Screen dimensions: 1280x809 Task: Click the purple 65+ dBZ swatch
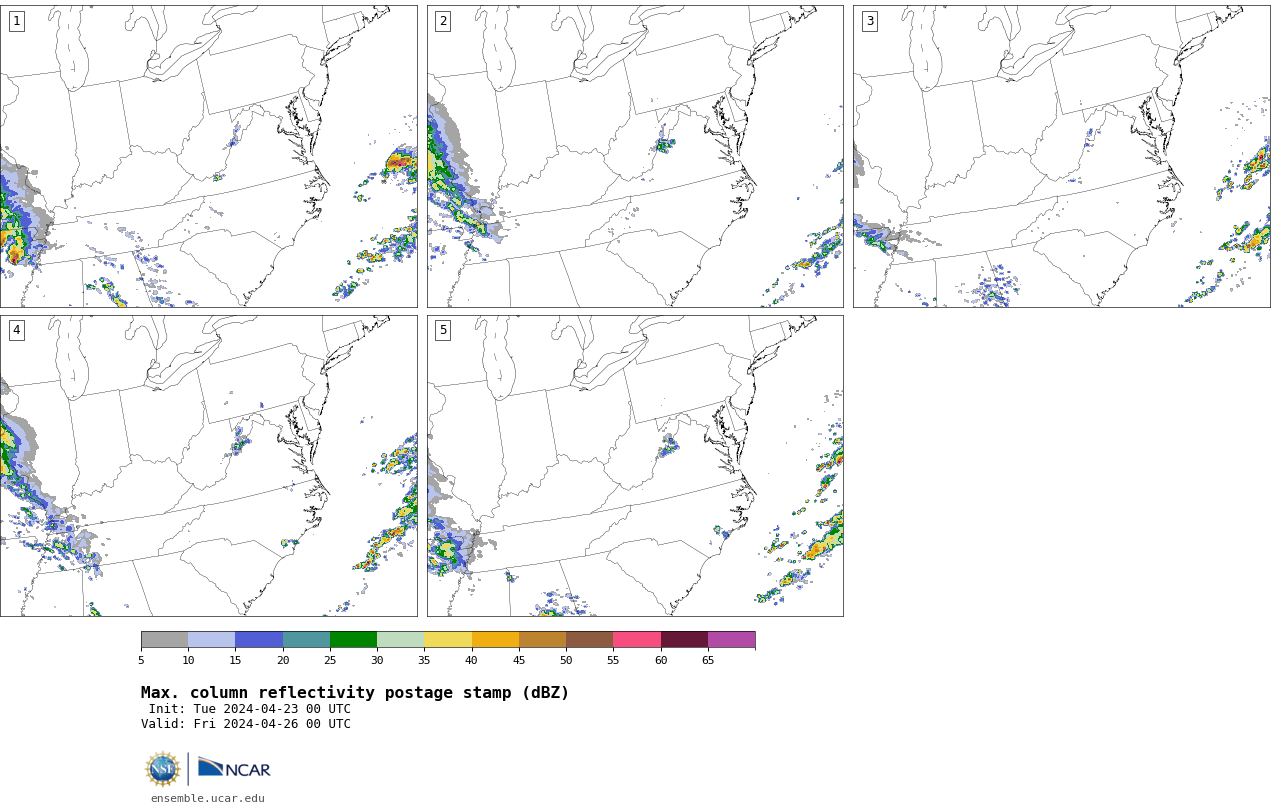pos(731,640)
